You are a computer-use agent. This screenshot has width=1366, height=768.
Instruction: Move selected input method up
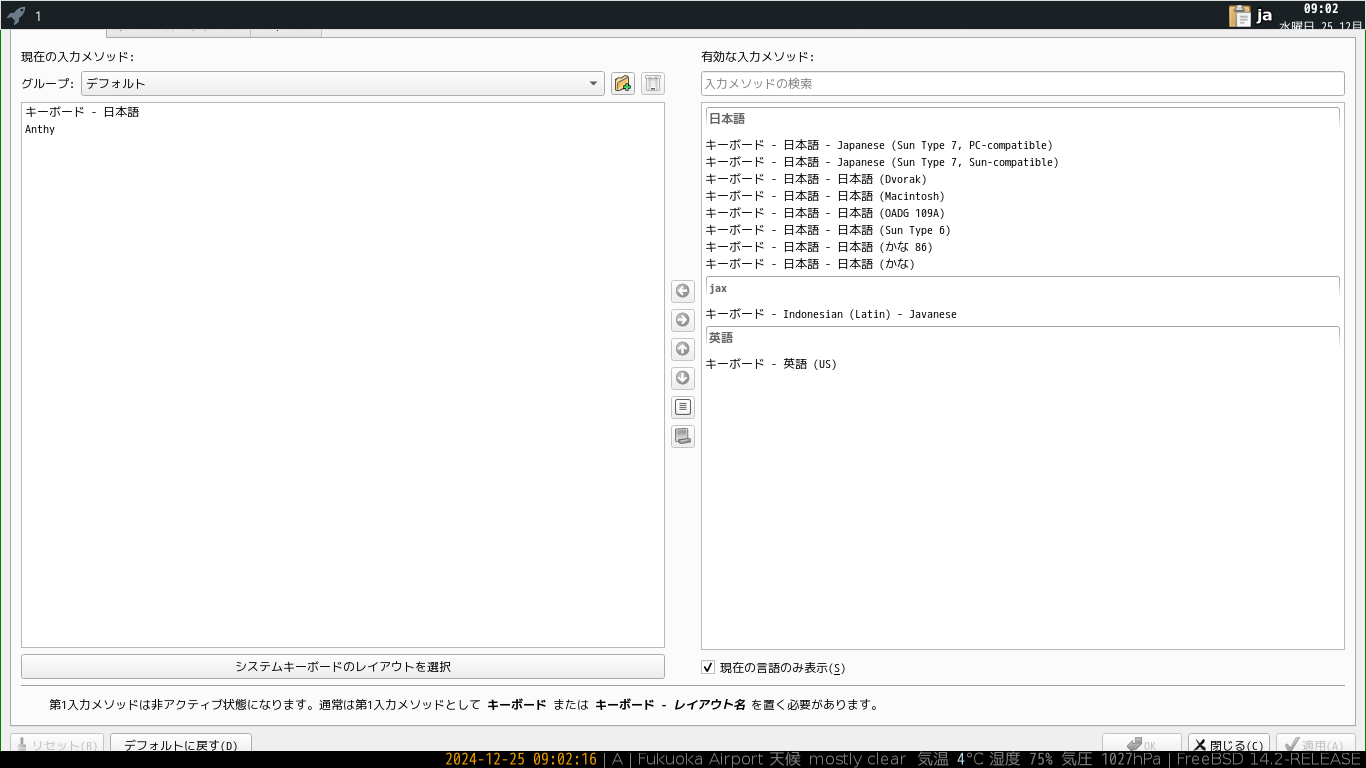pos(683,349)
